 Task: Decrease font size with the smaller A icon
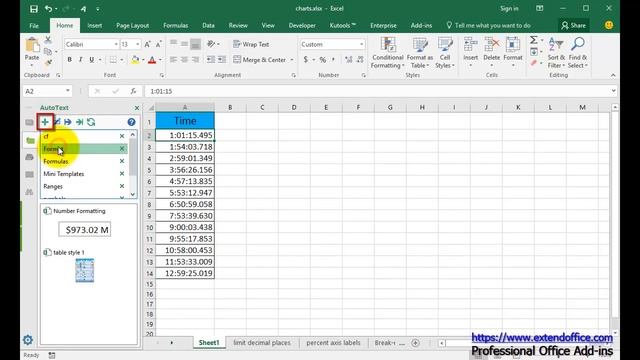point(158,44)
